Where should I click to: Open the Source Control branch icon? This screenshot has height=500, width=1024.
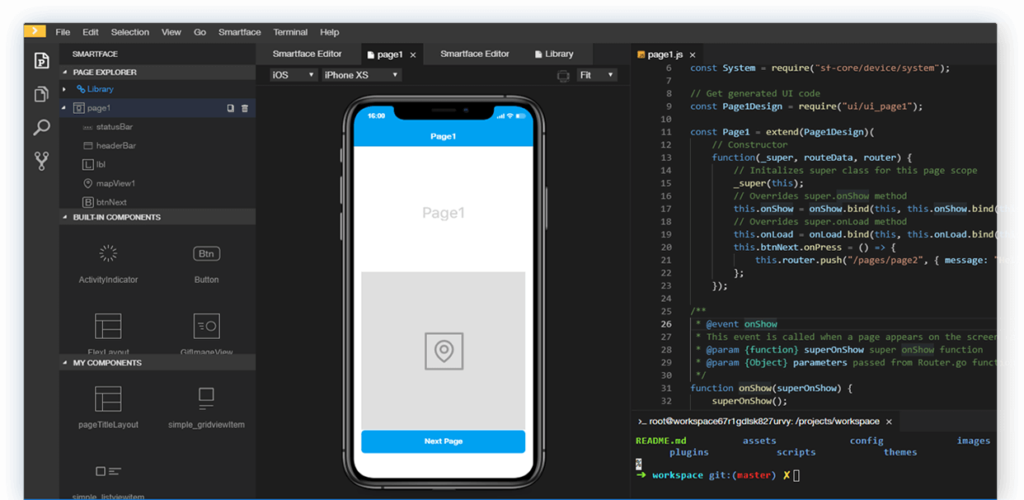tap(41, 160)
